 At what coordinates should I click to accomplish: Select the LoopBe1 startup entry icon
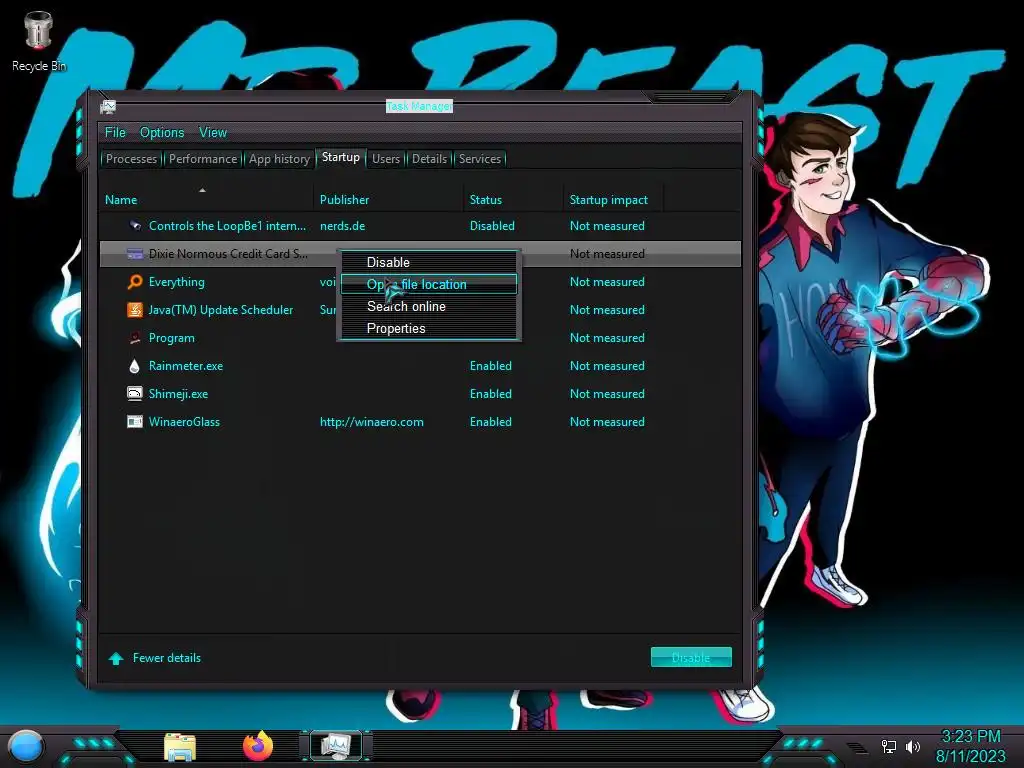click(x=135, y=226)
